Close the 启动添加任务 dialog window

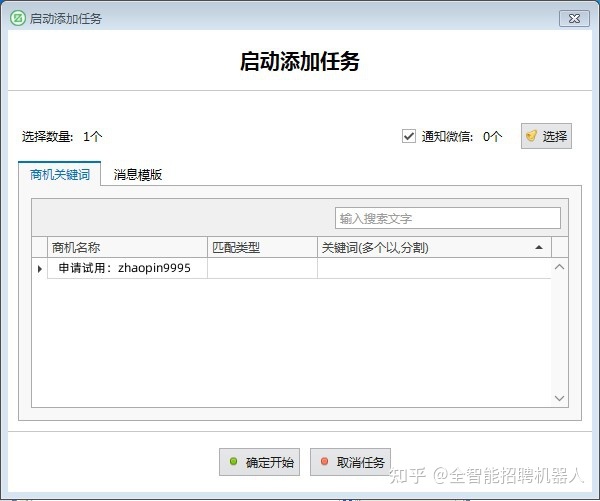click(x=571, y=18)
